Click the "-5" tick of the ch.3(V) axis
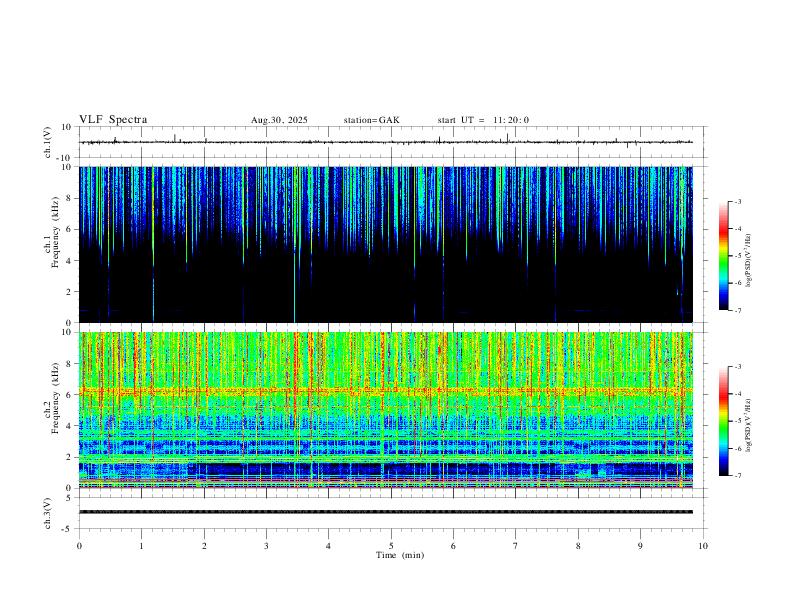 (x=68, y=529)
